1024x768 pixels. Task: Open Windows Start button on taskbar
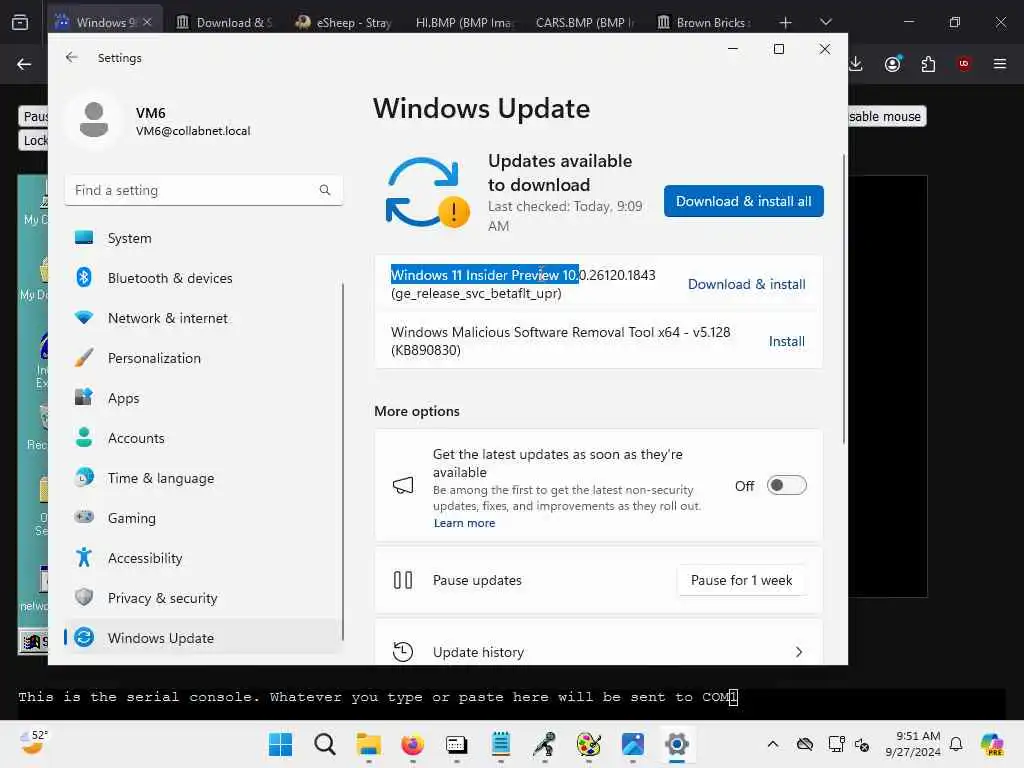click(281, 744)
